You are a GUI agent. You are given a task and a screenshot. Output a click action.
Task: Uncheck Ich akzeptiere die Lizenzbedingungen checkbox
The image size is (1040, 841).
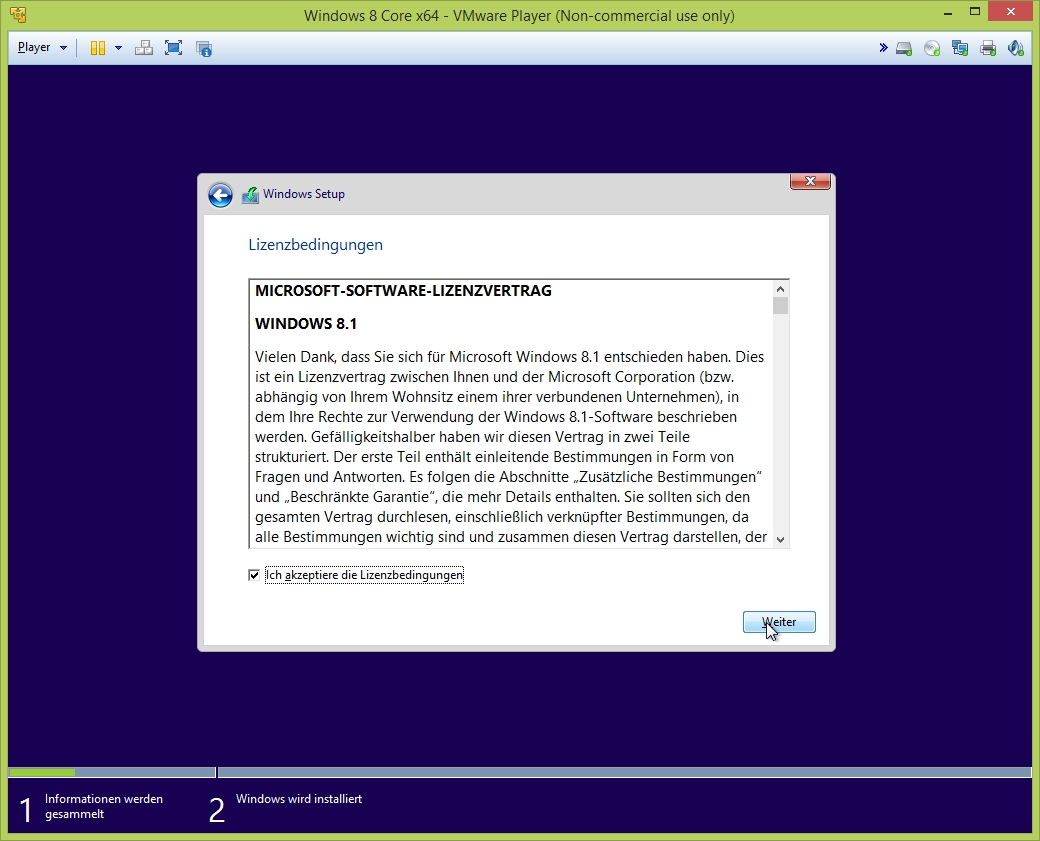point(254,575)
